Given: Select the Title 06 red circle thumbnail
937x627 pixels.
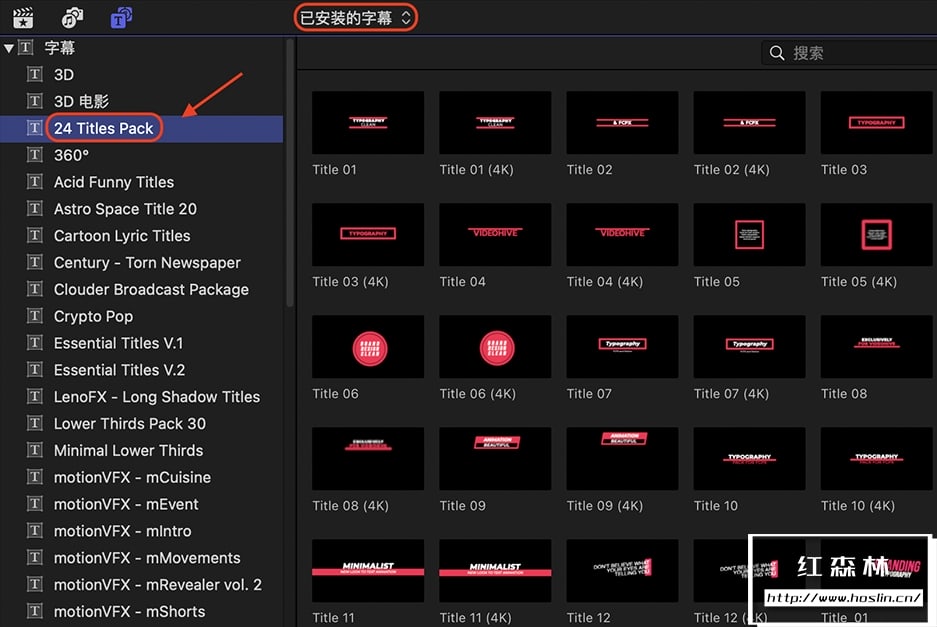Looking at the screenshot, I should click(x=368, y=347).
